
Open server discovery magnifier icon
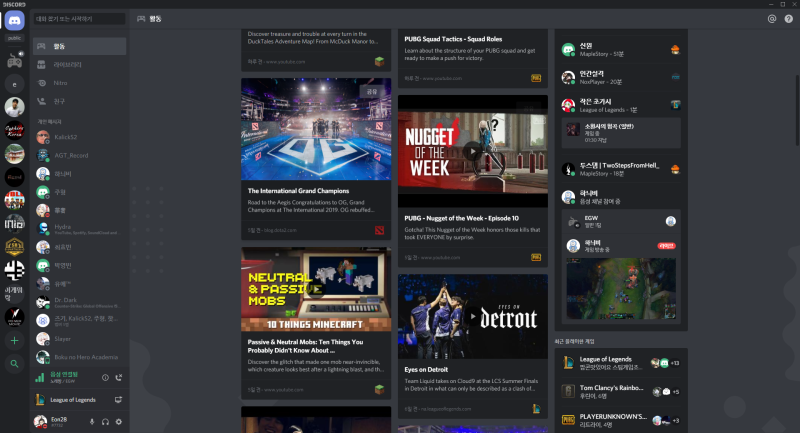pyautogui.click(x=14, y=364)
